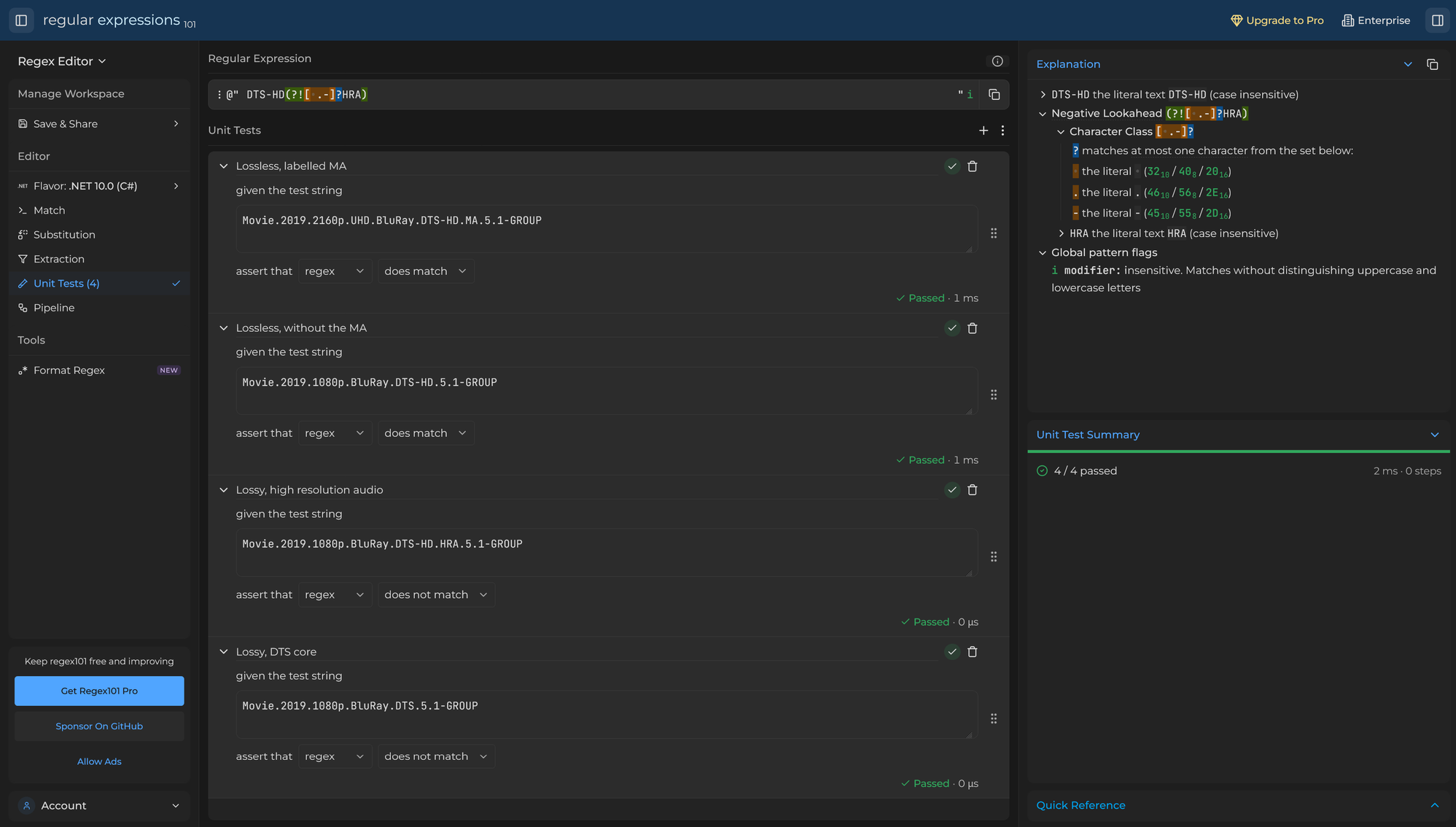Image resolution: width=1456 pixels, height=827 pixels.
Task: Toggle enabled check on 'Lossless, labelled MA' test
Action: [x=951, y=166]
